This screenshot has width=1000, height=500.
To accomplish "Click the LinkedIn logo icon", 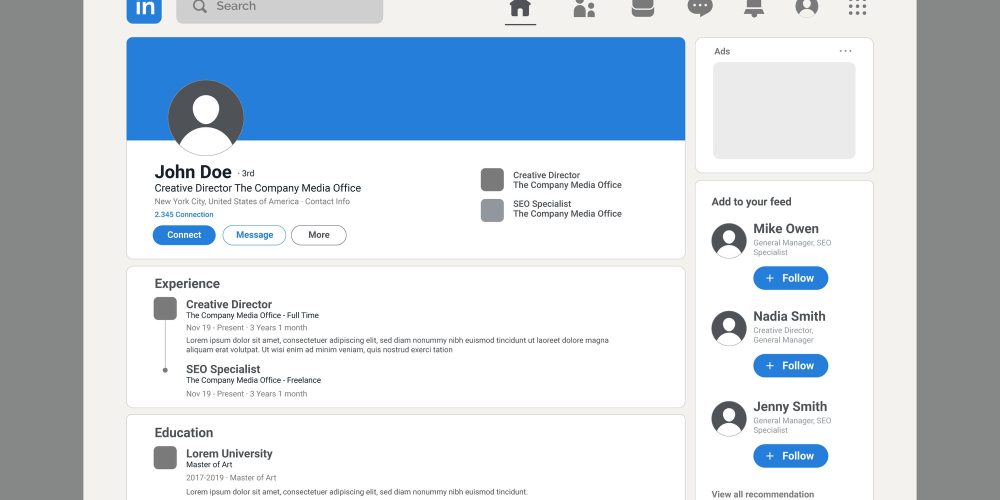I will [144, 11].
